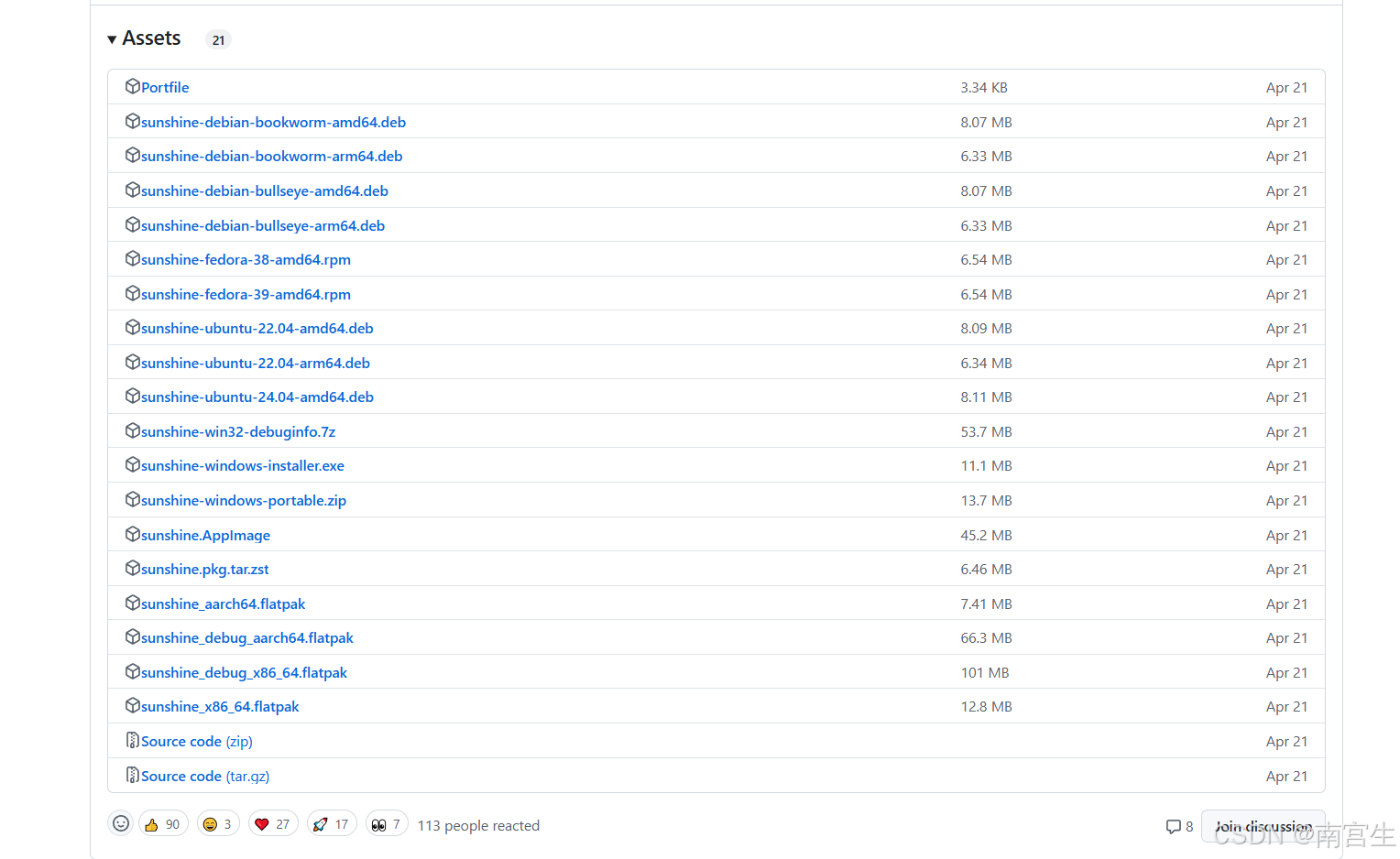The image size is (1400, 859).
Task: Click package icon next to sunshine.pkg.tar.zst
Action: pos(133,568)
